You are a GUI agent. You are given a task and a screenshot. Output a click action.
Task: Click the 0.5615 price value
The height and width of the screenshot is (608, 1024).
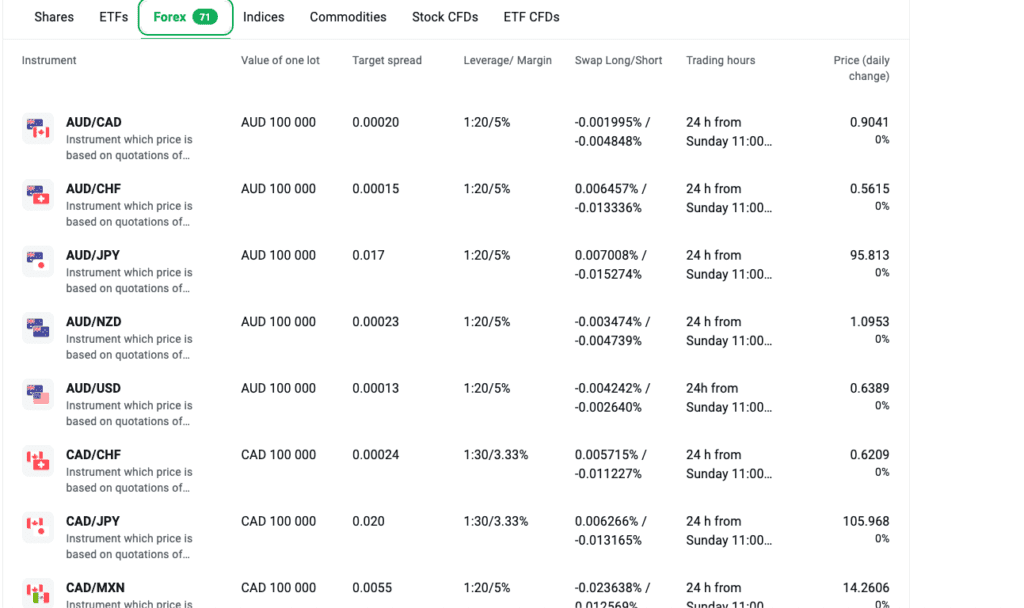[869, 189]
